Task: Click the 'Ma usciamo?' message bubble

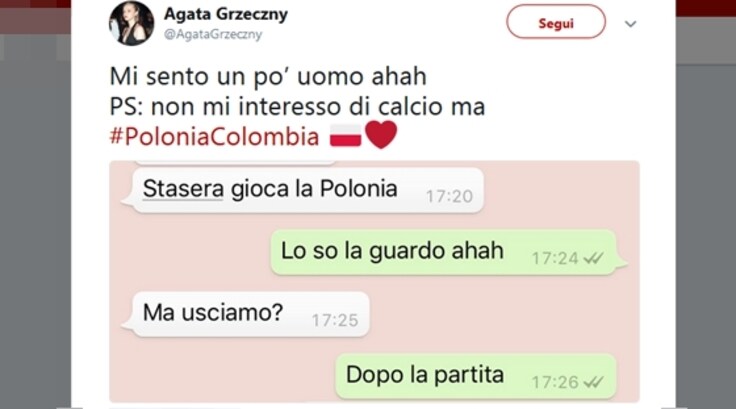Action: point(251,314)
